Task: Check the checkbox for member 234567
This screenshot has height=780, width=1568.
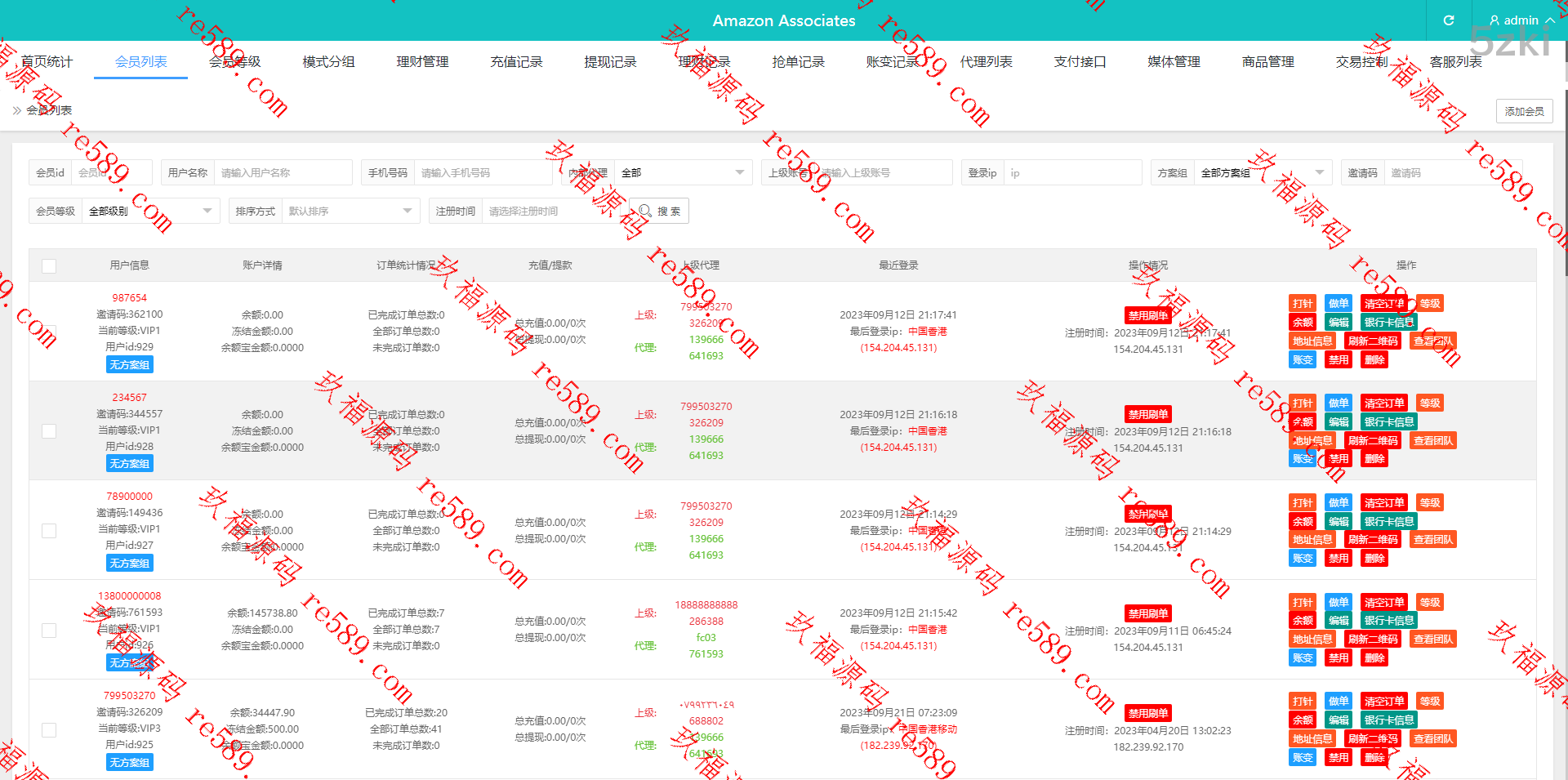Action: point(49,431)
